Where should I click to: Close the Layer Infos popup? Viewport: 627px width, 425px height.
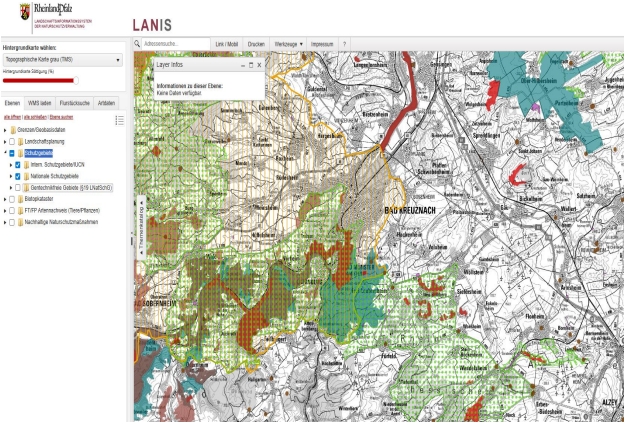(x=260, y=64)
